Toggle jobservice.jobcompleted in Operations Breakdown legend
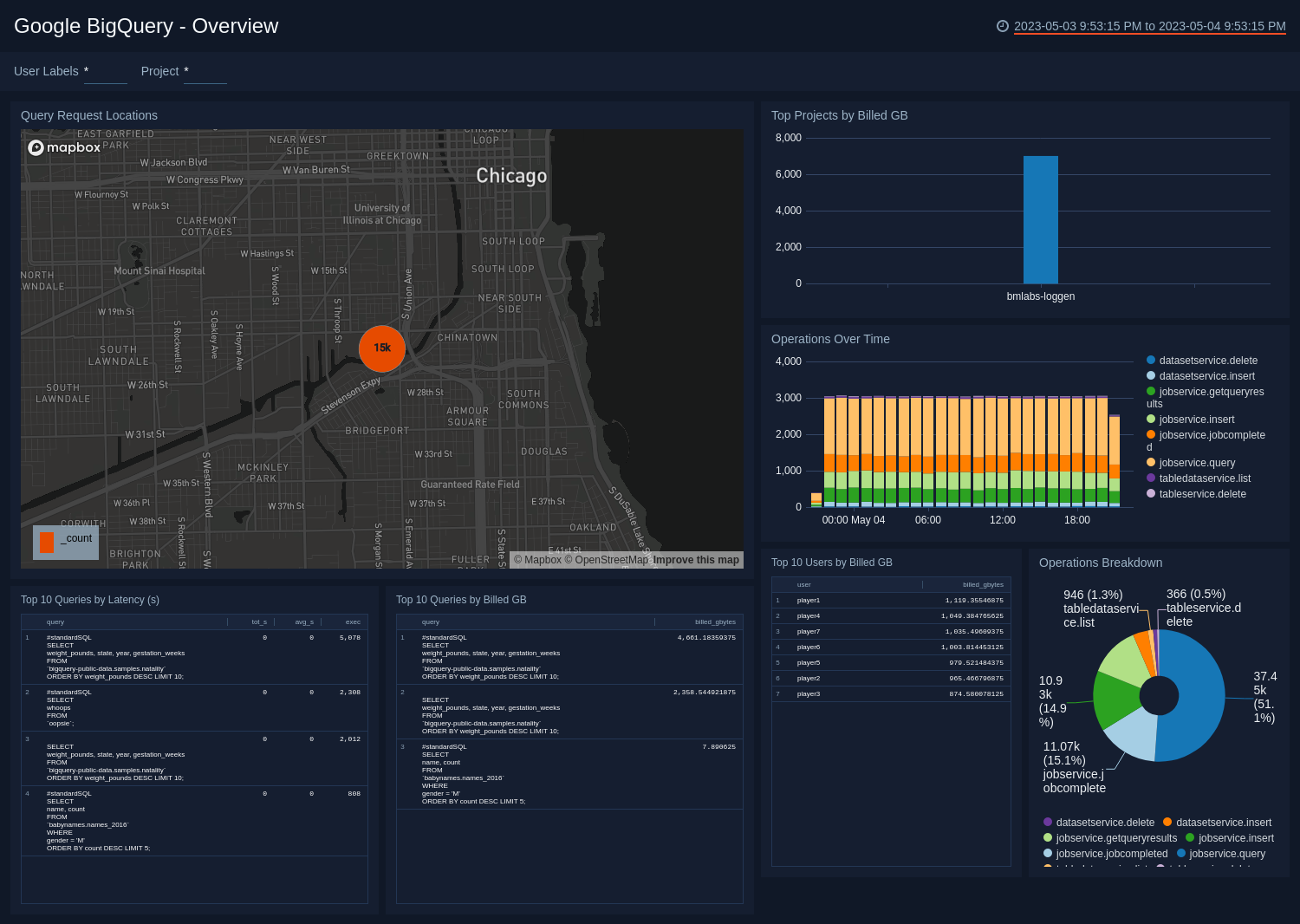 1105,854
